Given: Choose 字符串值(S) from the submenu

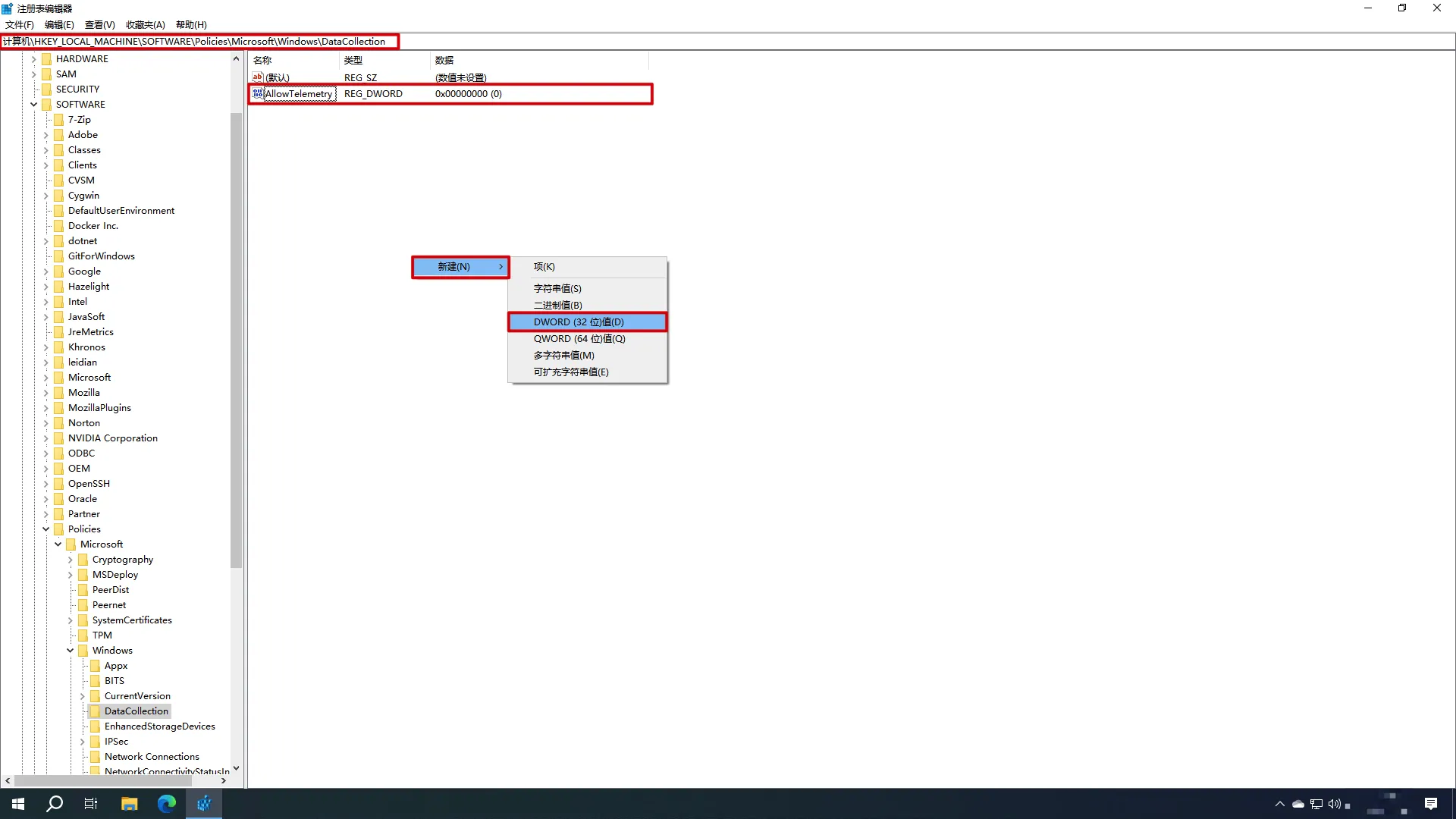Looking at the screenshot, I should (557, 289).
